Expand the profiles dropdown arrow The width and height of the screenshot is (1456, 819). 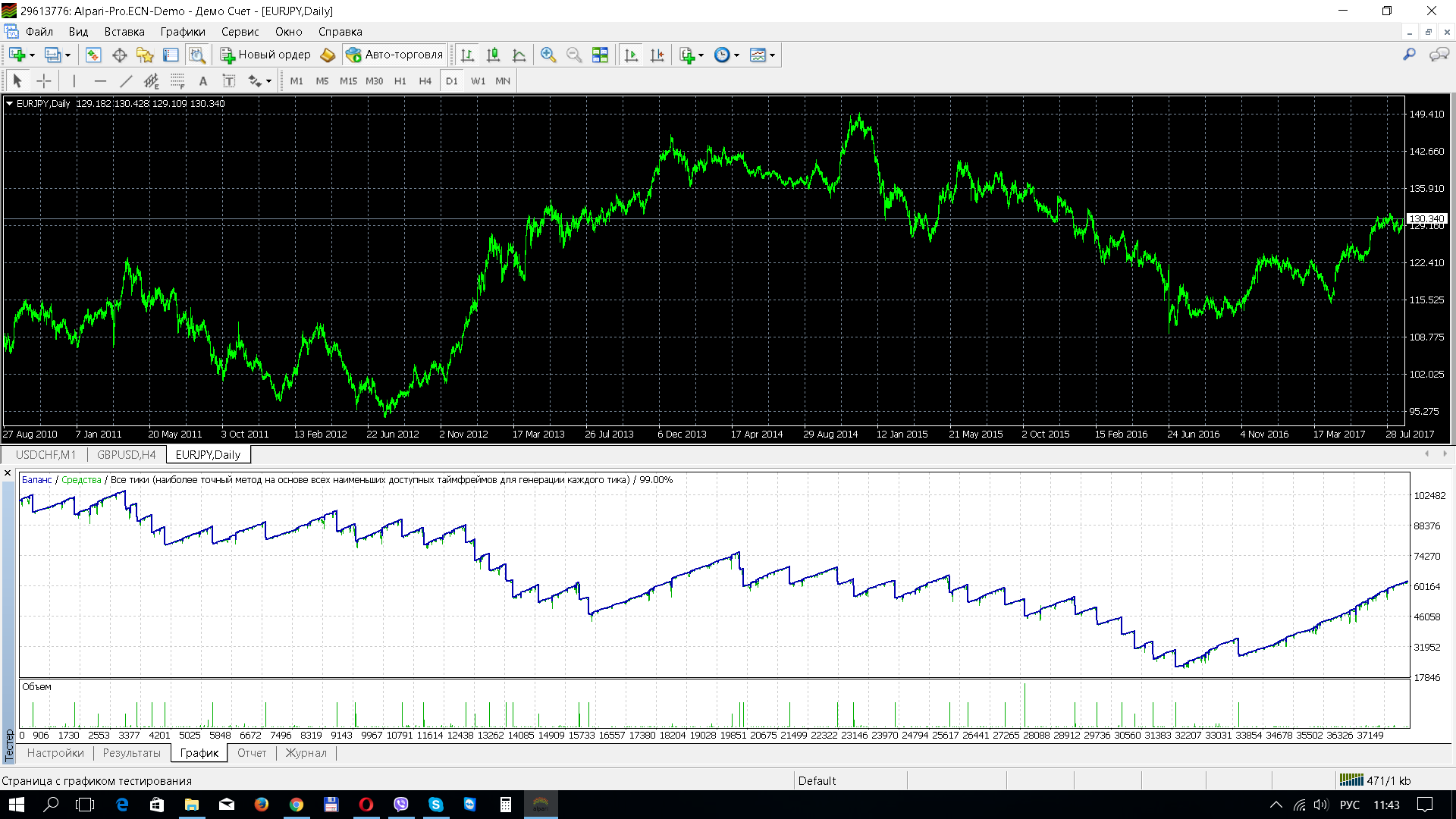pos(67,55)
